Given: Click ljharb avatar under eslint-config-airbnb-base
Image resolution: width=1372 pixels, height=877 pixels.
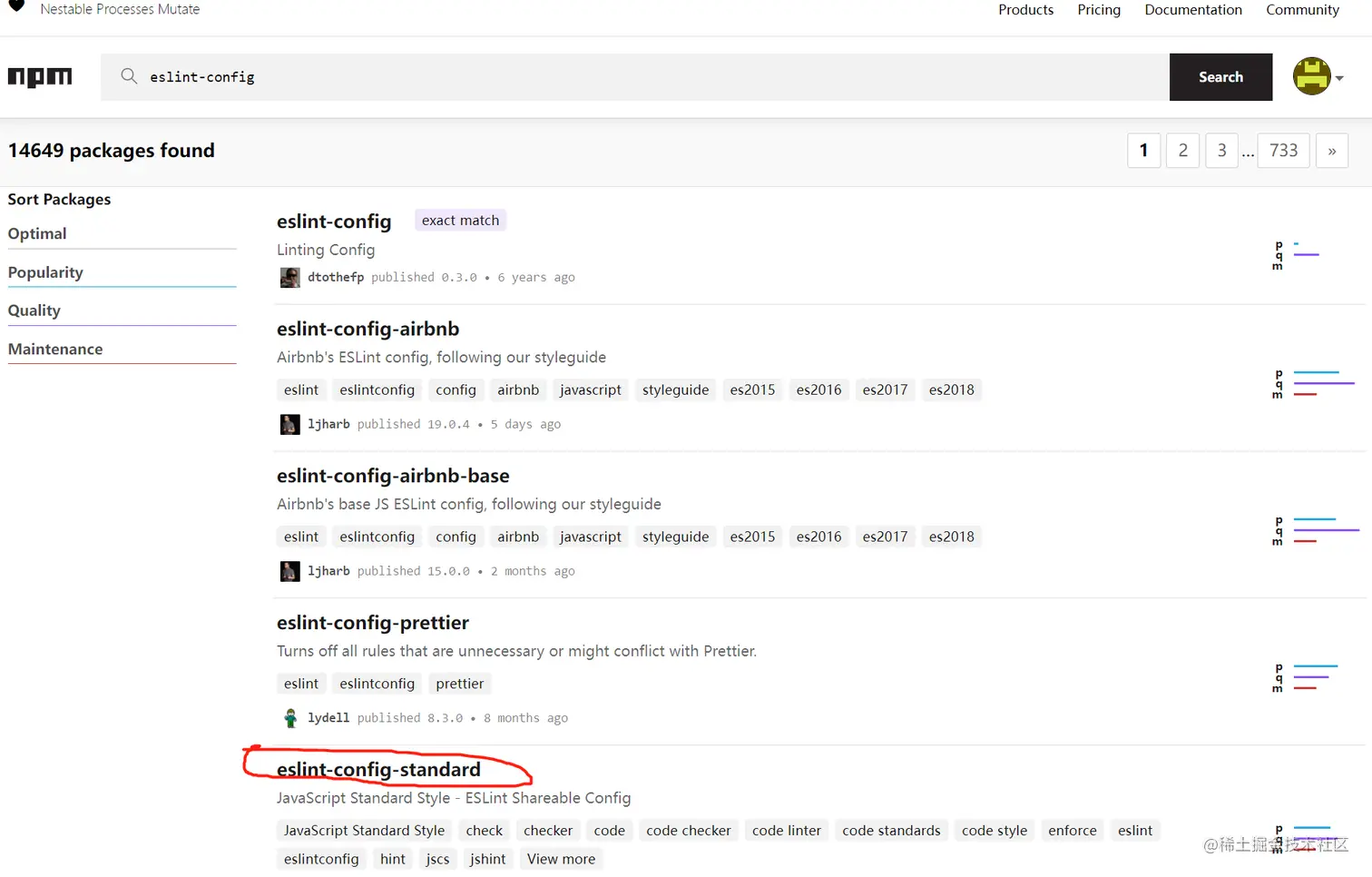Looking at the screenshot, I should pyautogui.click(x=289, y=571).
